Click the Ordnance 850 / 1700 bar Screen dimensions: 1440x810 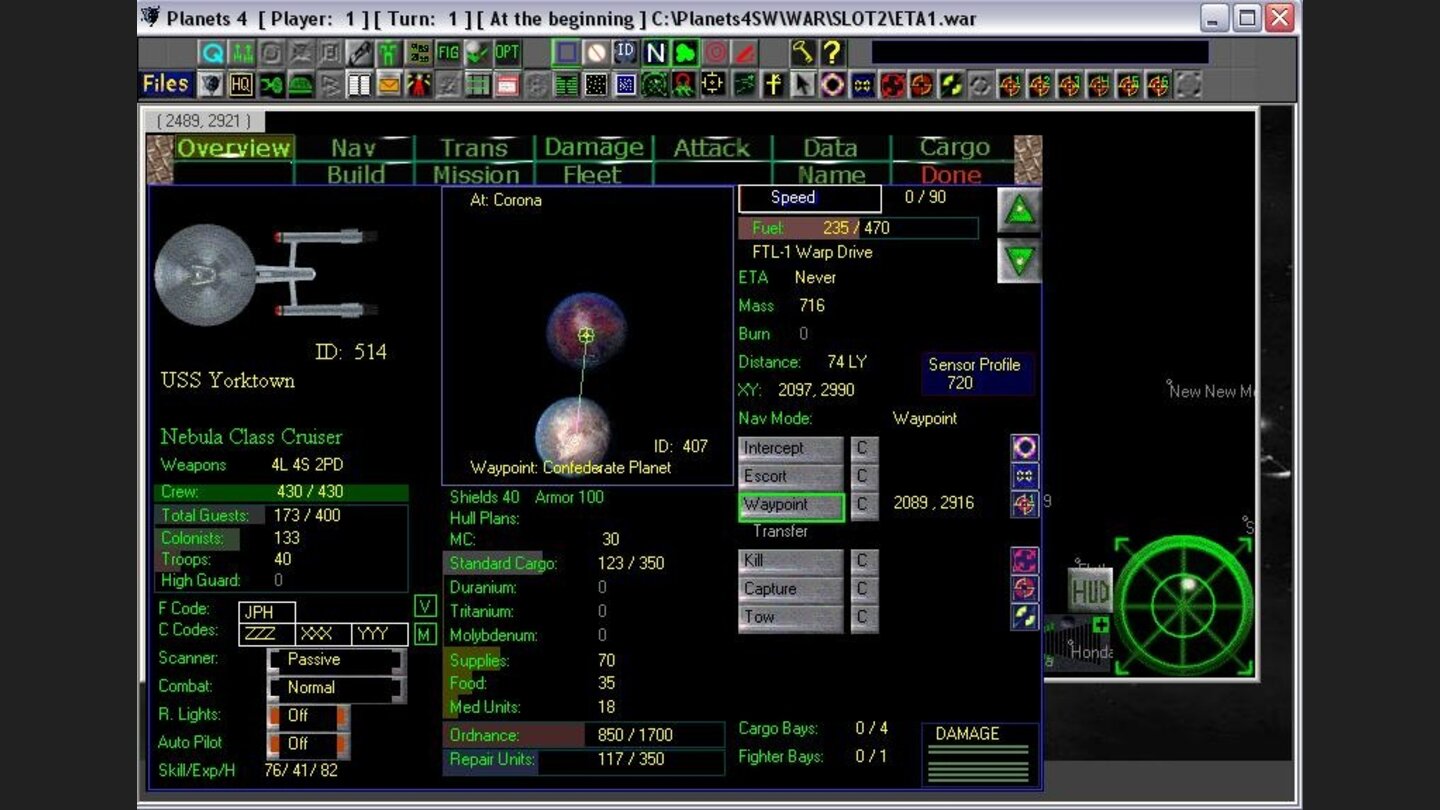click(584, 735)
